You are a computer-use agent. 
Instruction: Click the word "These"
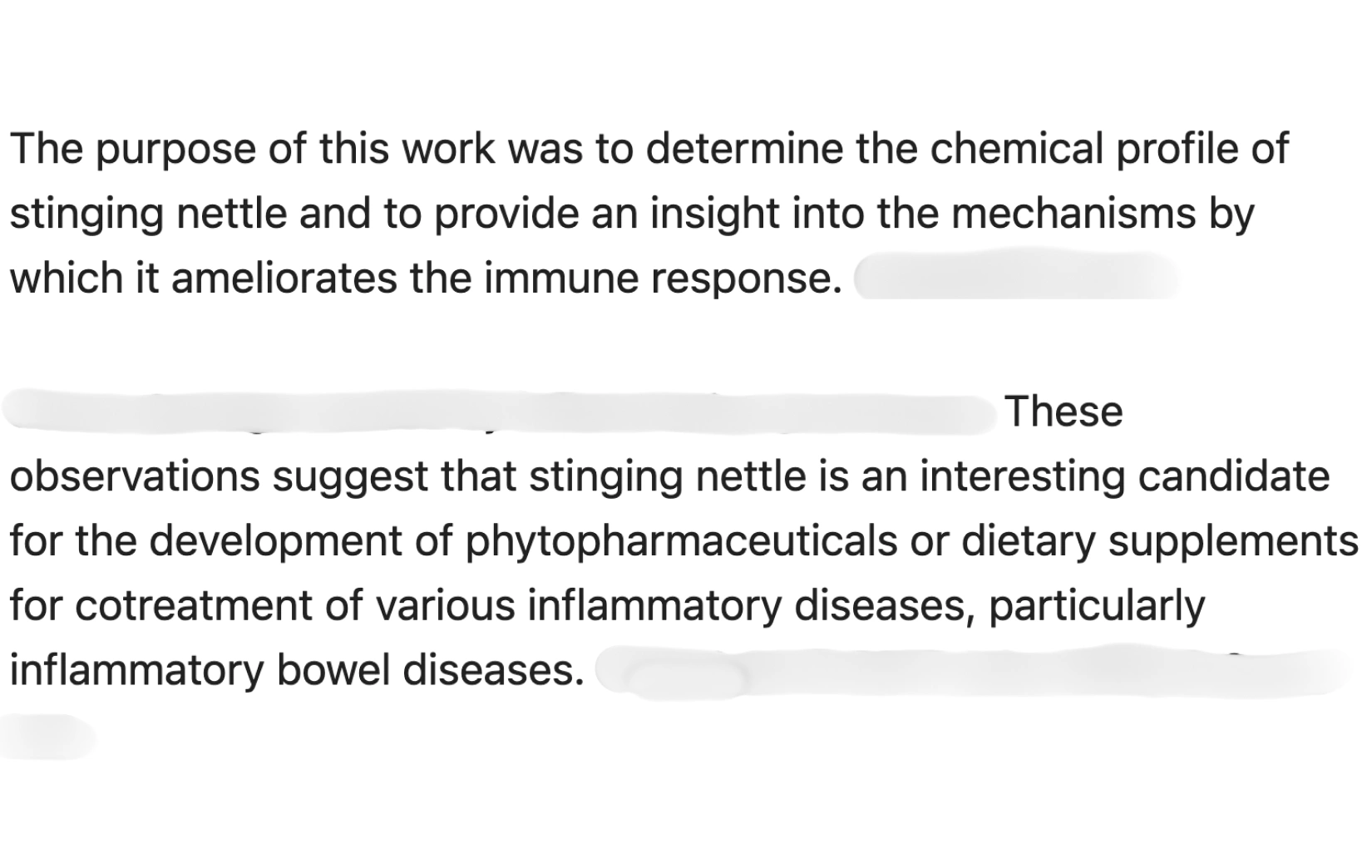1064,412
